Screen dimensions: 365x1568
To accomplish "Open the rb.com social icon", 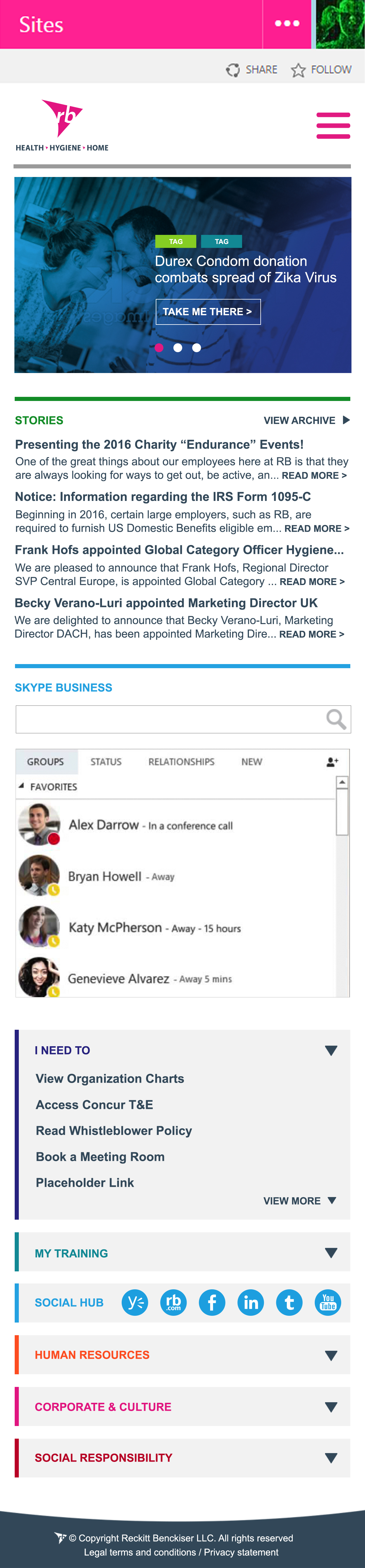I will [x=173, y=1303].
